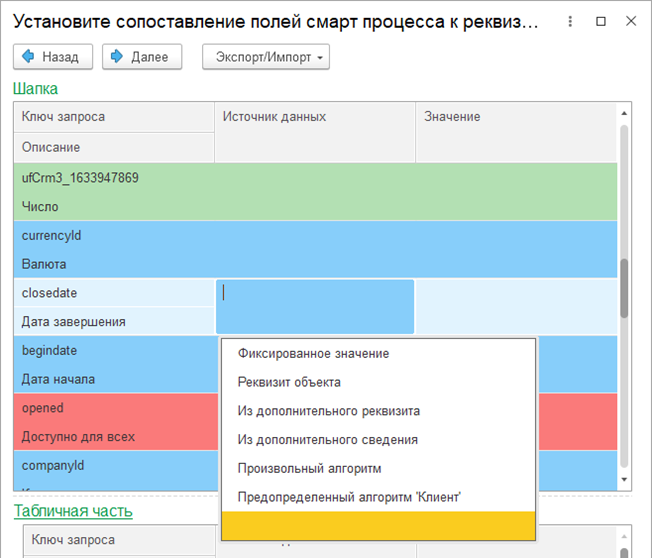Click the closedate data source input field
This screenshot has height=558, width=652.
[x=314, y=306]
